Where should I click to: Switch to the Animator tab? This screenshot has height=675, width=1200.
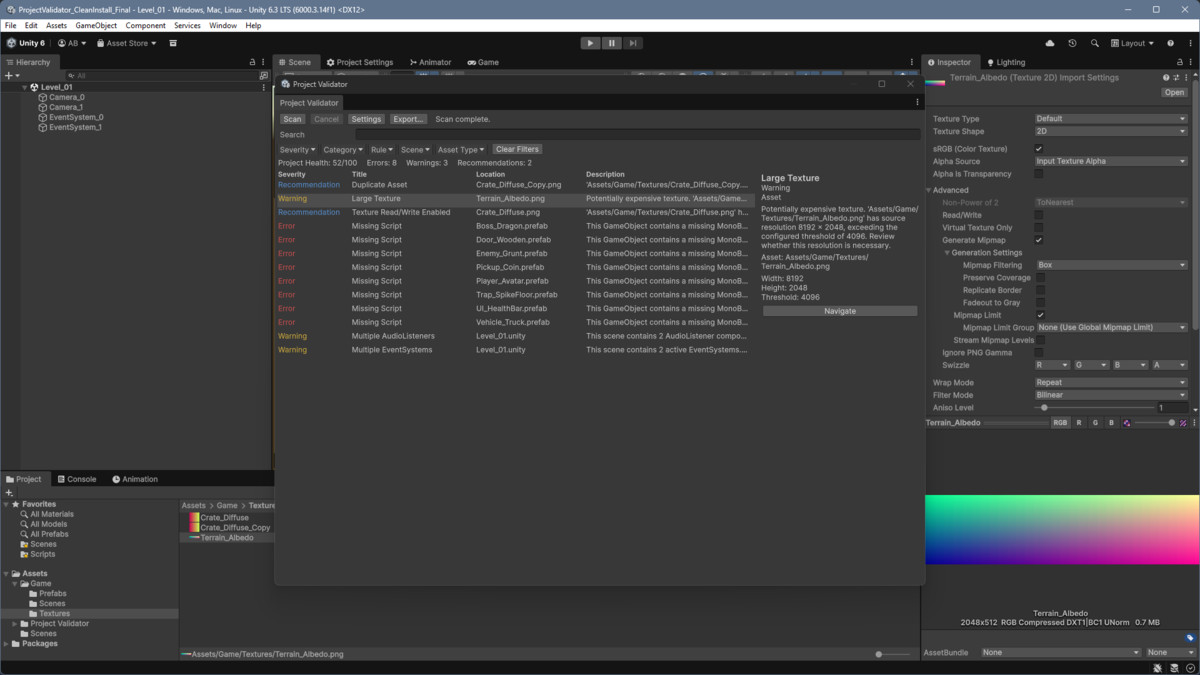coord(430,62)
